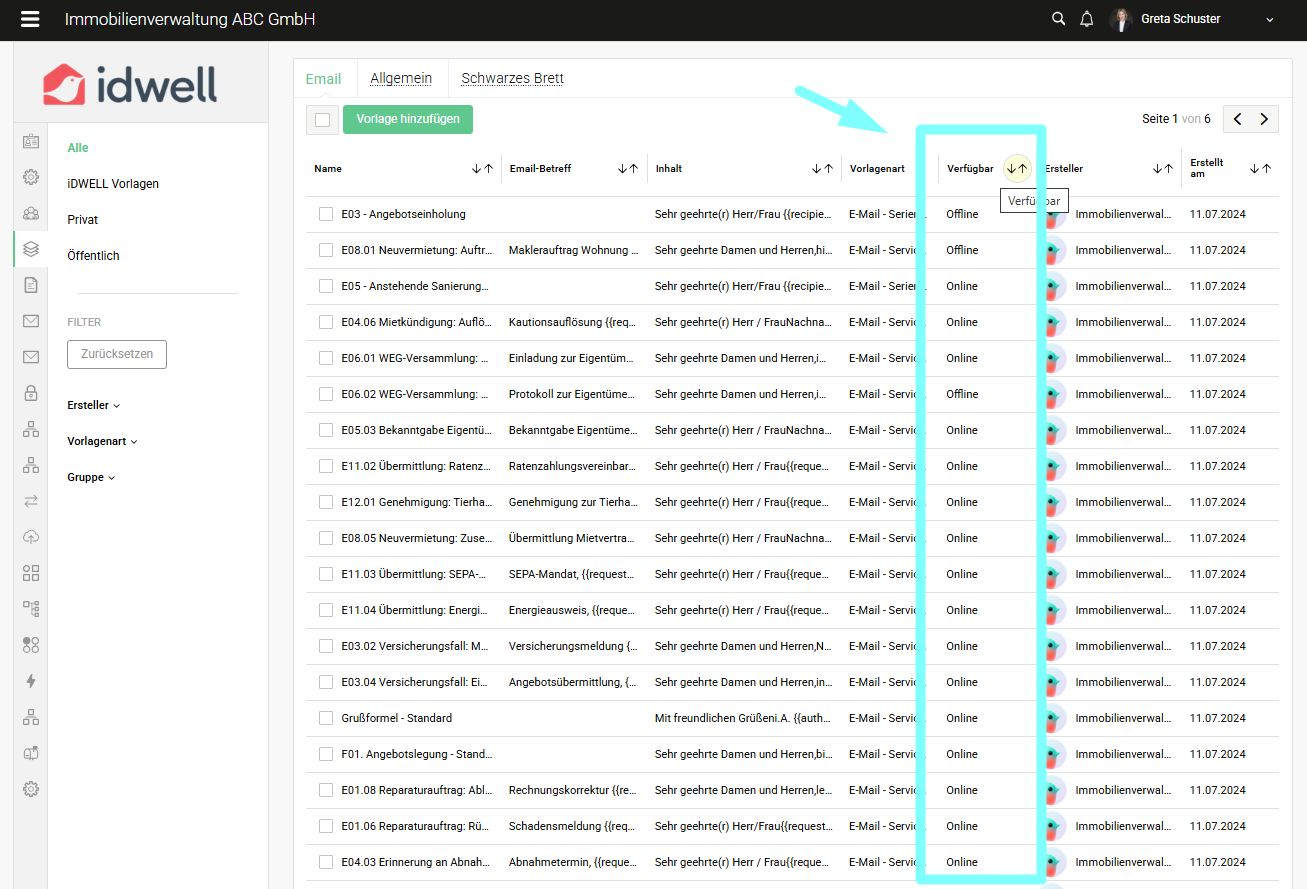This screenshot has height=889, width=1307.
Task: Open the document page sidebar icon
Action: tap(31, 285)
